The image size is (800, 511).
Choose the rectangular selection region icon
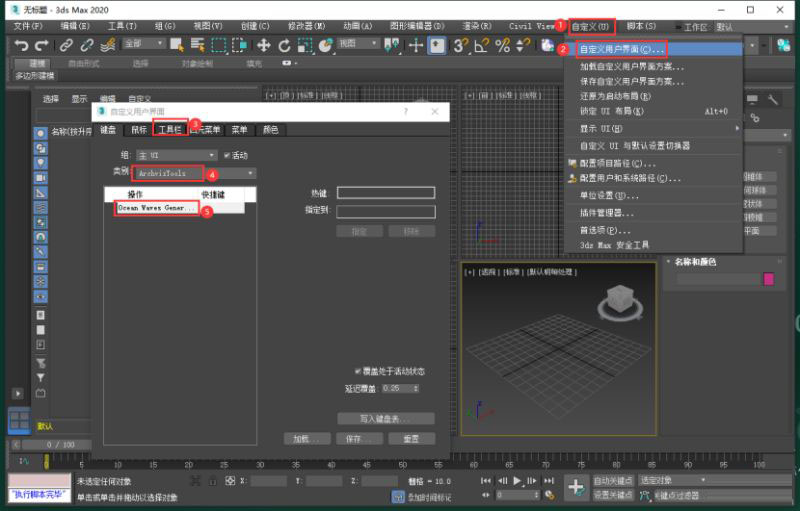click(219, 45)
